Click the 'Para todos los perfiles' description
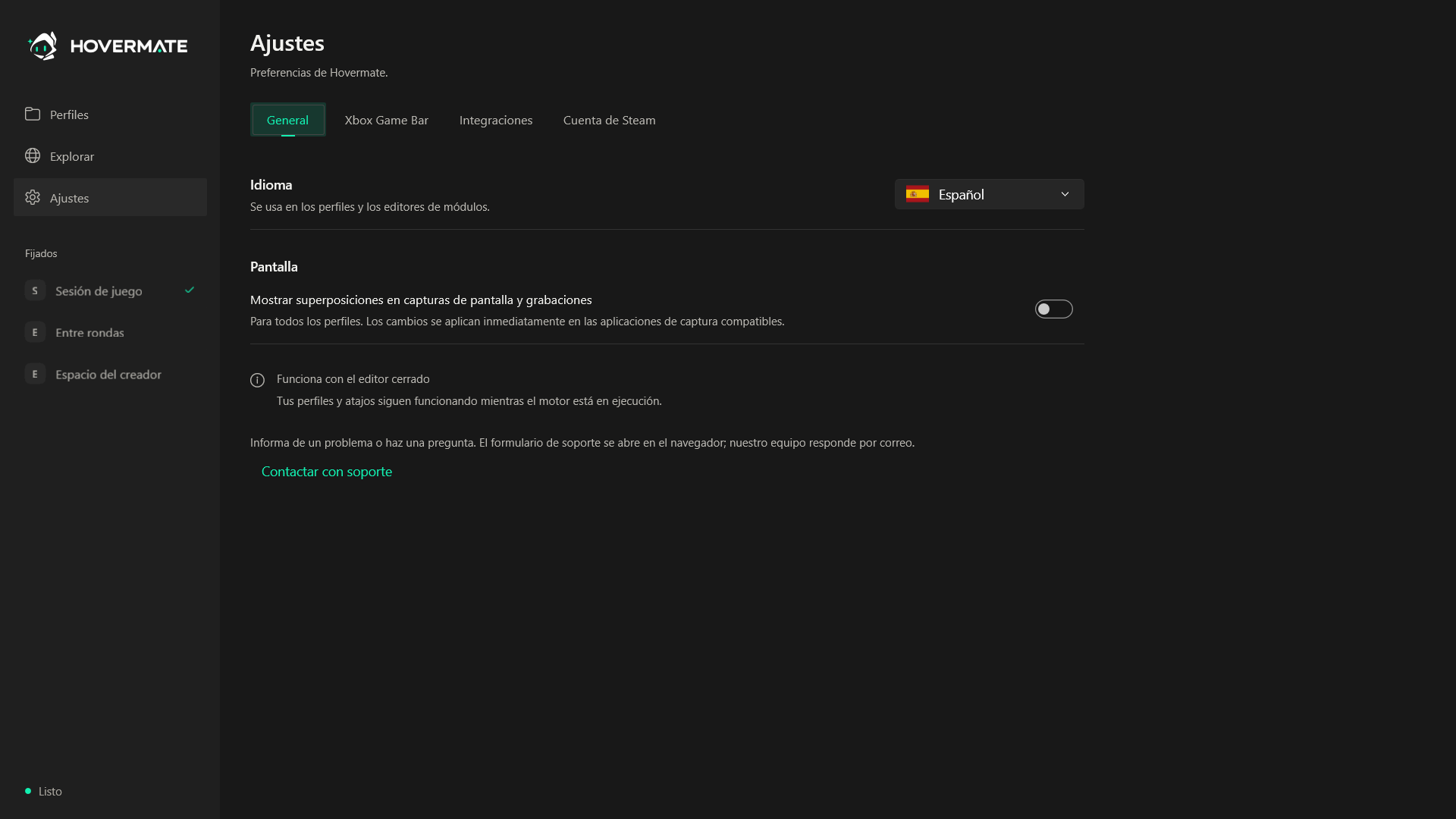Viewport: 1456px width, 819px height. (x=517, y=321)
